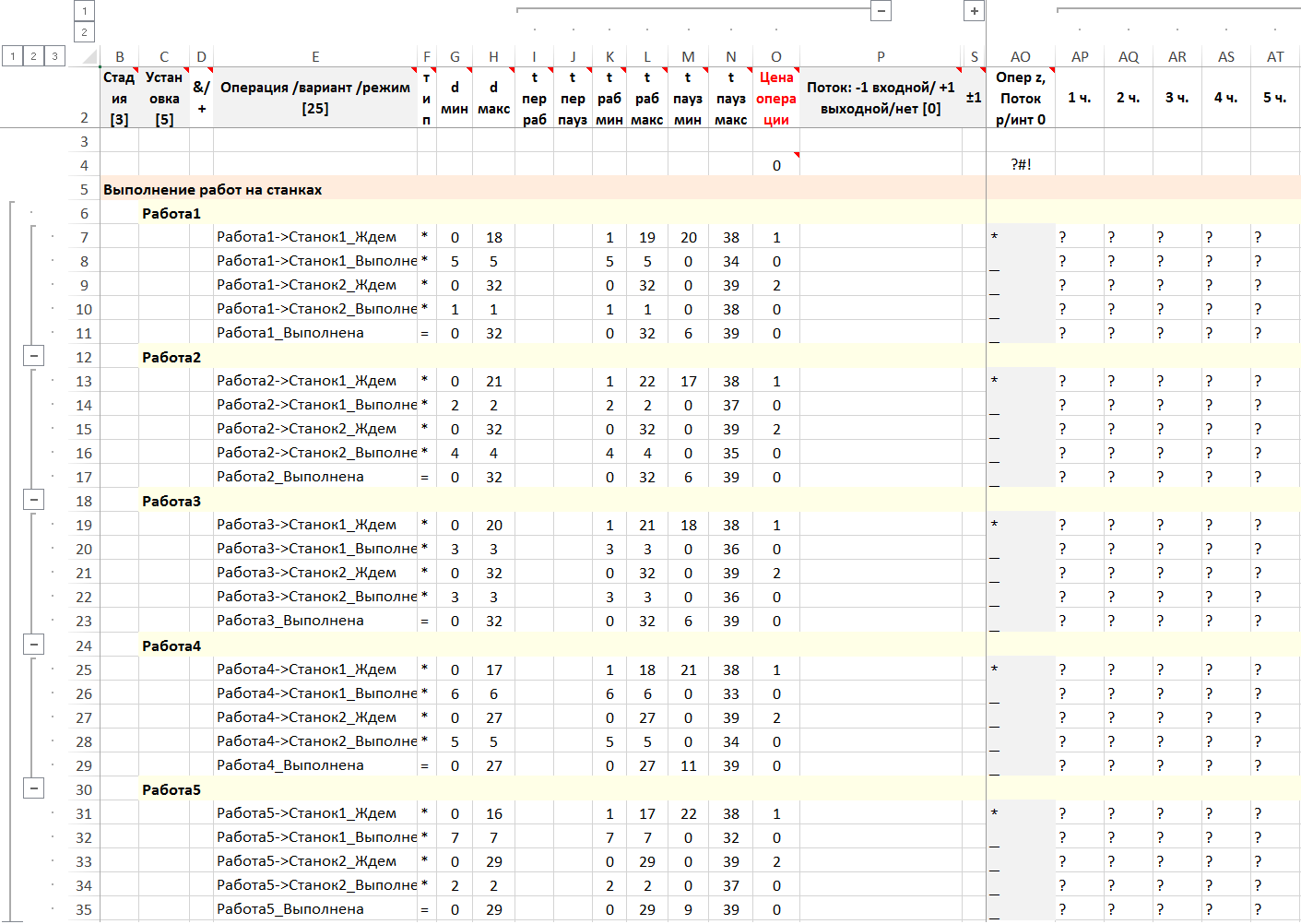The width and height of the screenshot is (1301, 924).
Task: Select column AO header
Action: pos(1020,57)
